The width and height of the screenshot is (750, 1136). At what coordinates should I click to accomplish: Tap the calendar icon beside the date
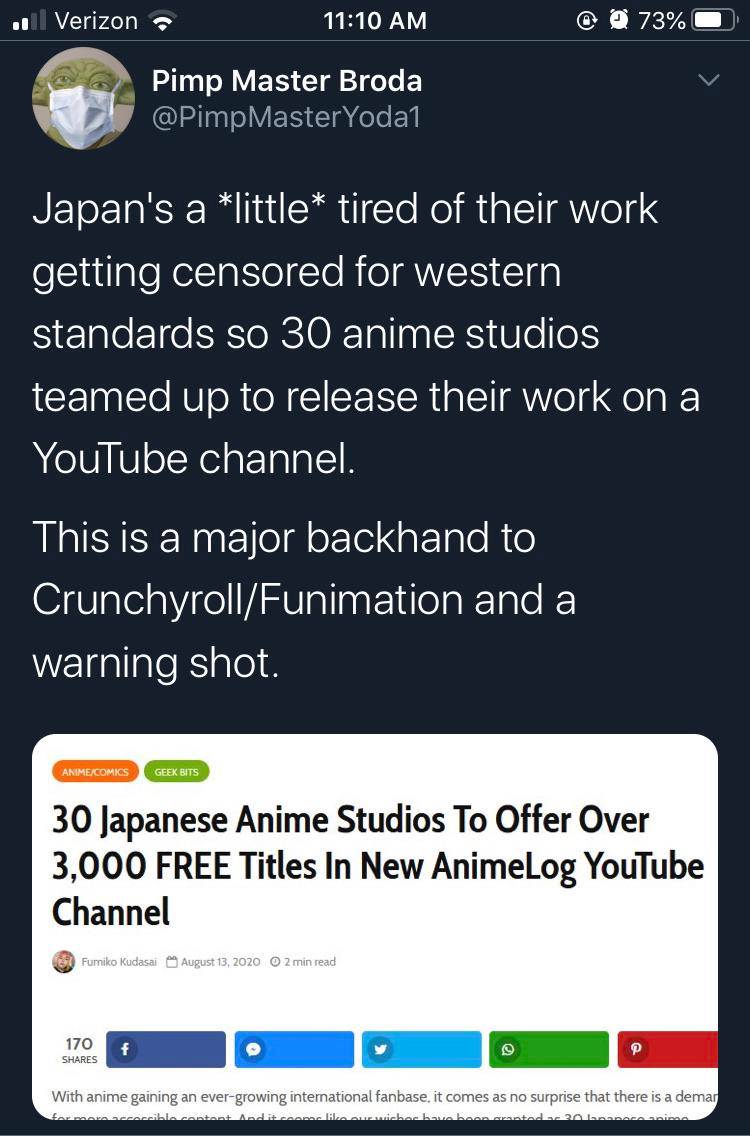(x=171, y=962)
